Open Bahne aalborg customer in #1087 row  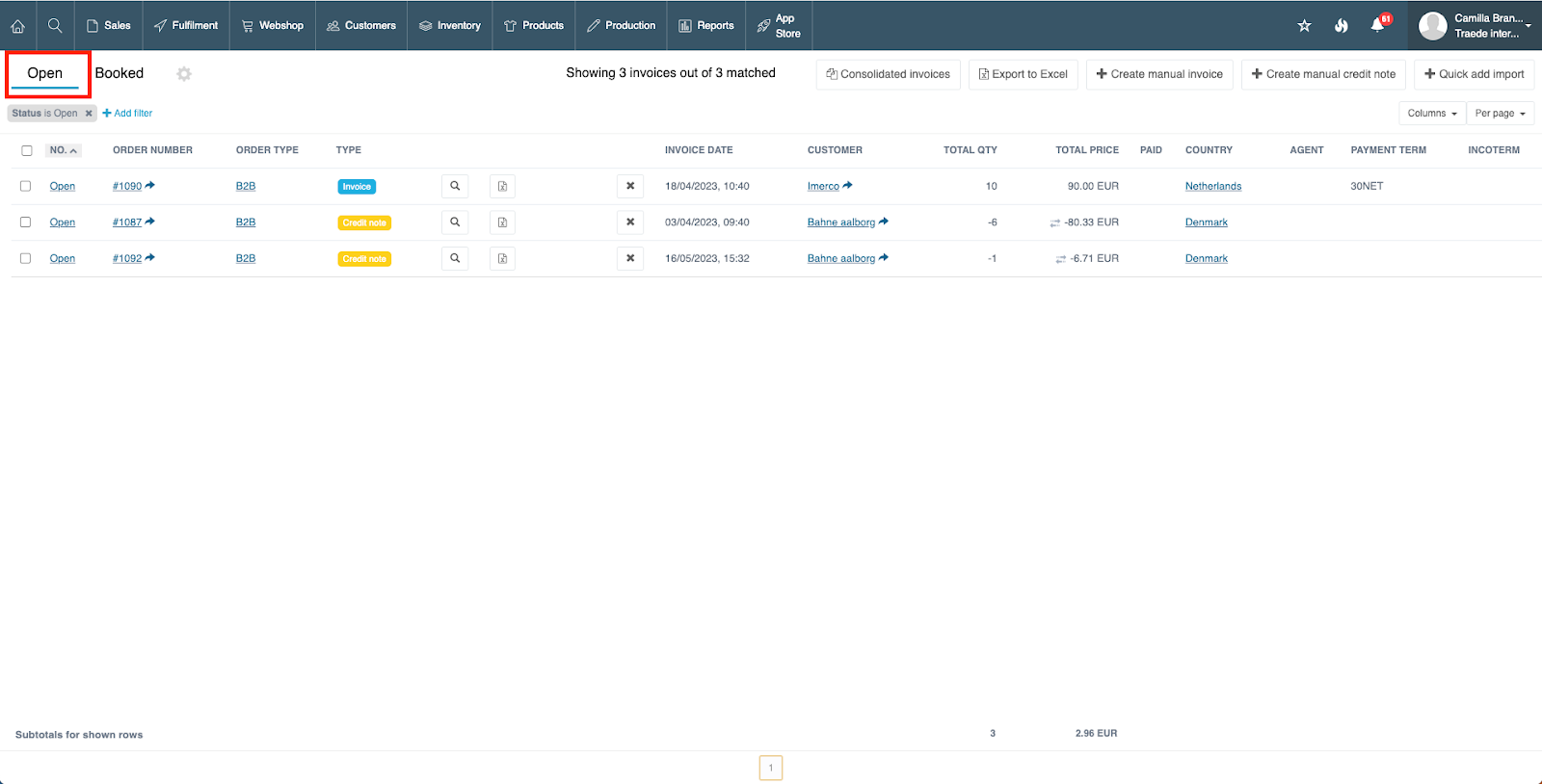coord(841,222)
